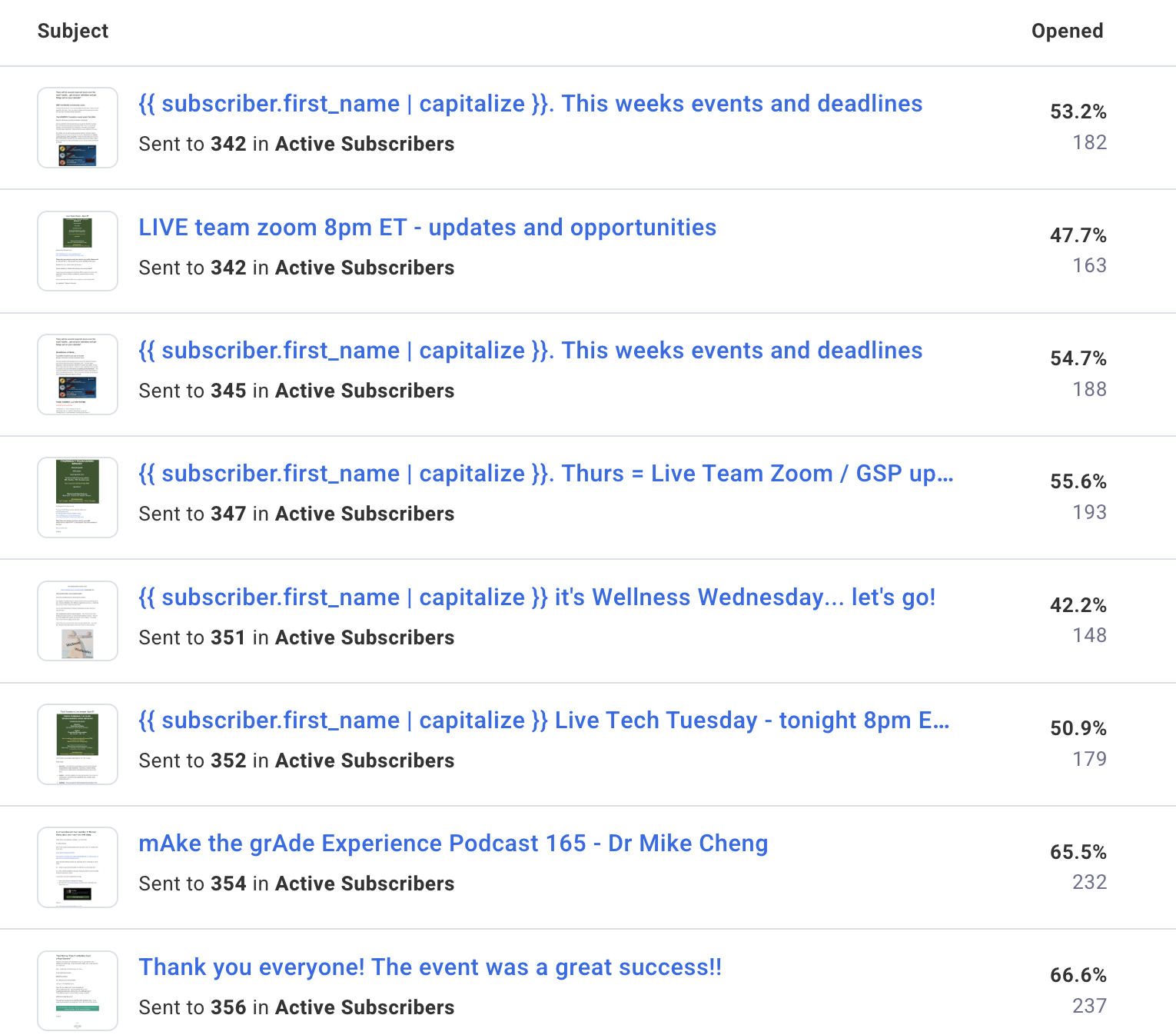Viewport: 1176px width, 1035px height.
Task: Open the "LIVE team zoom 8pm ET" broadcast
Action: coord(427,228)
